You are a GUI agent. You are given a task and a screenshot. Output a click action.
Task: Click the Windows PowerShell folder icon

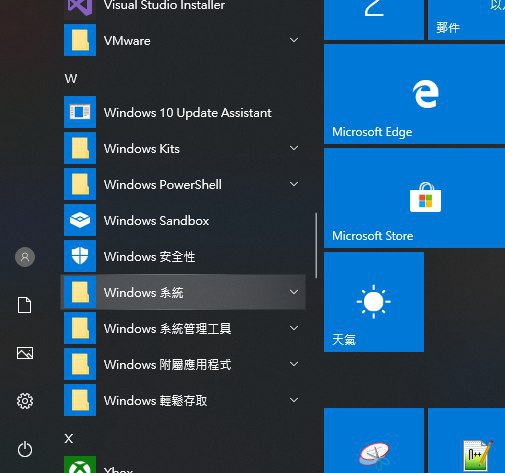80,184
